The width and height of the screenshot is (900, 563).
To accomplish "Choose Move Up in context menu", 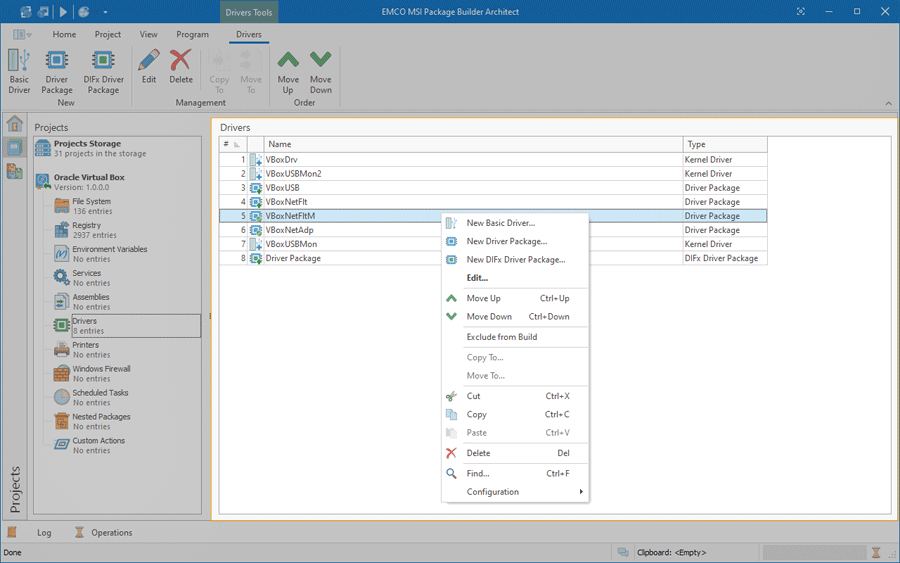I will coord(515,298).
